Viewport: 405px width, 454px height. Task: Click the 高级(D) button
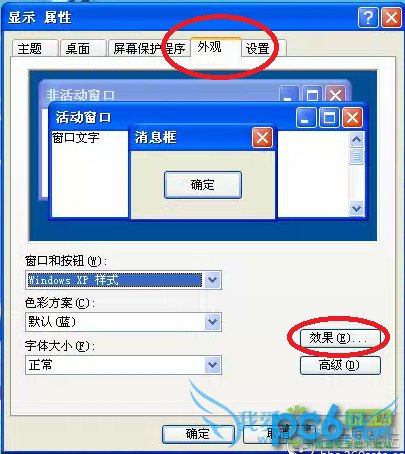[x=340, y=365]
